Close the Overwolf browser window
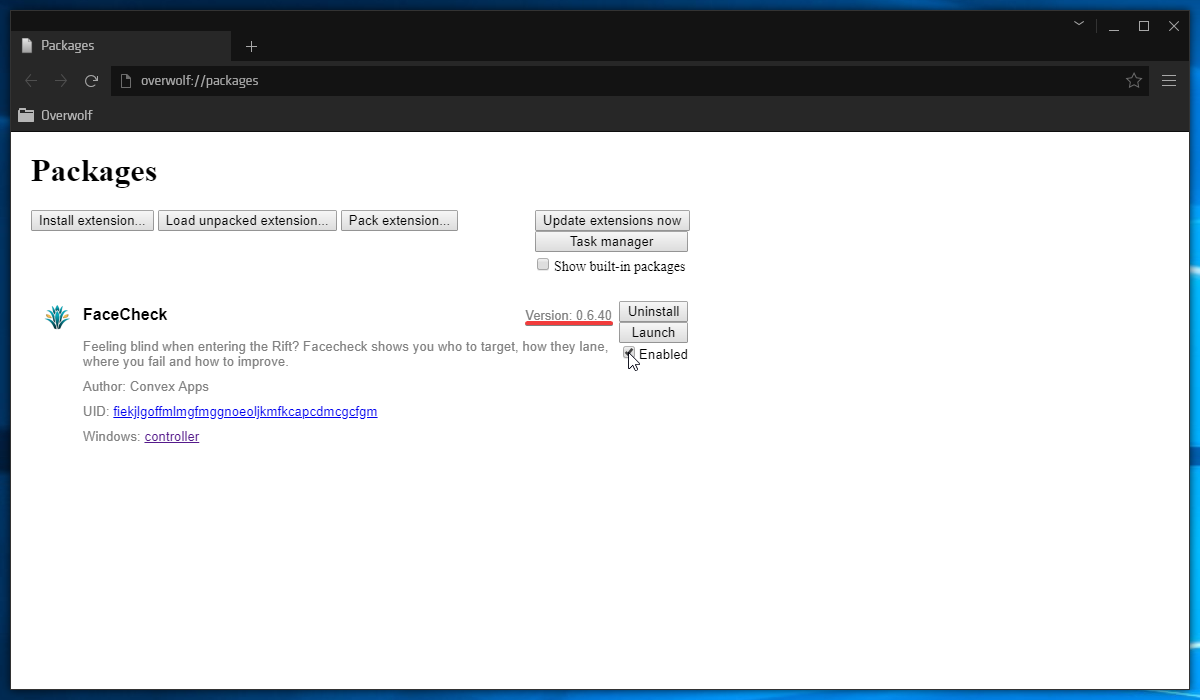 1174,26
